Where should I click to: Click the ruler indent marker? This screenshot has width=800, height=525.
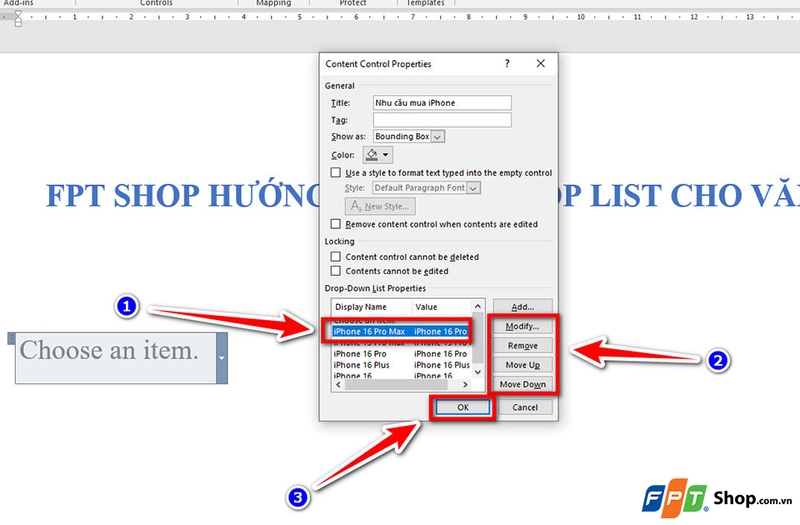pos(18,18)
